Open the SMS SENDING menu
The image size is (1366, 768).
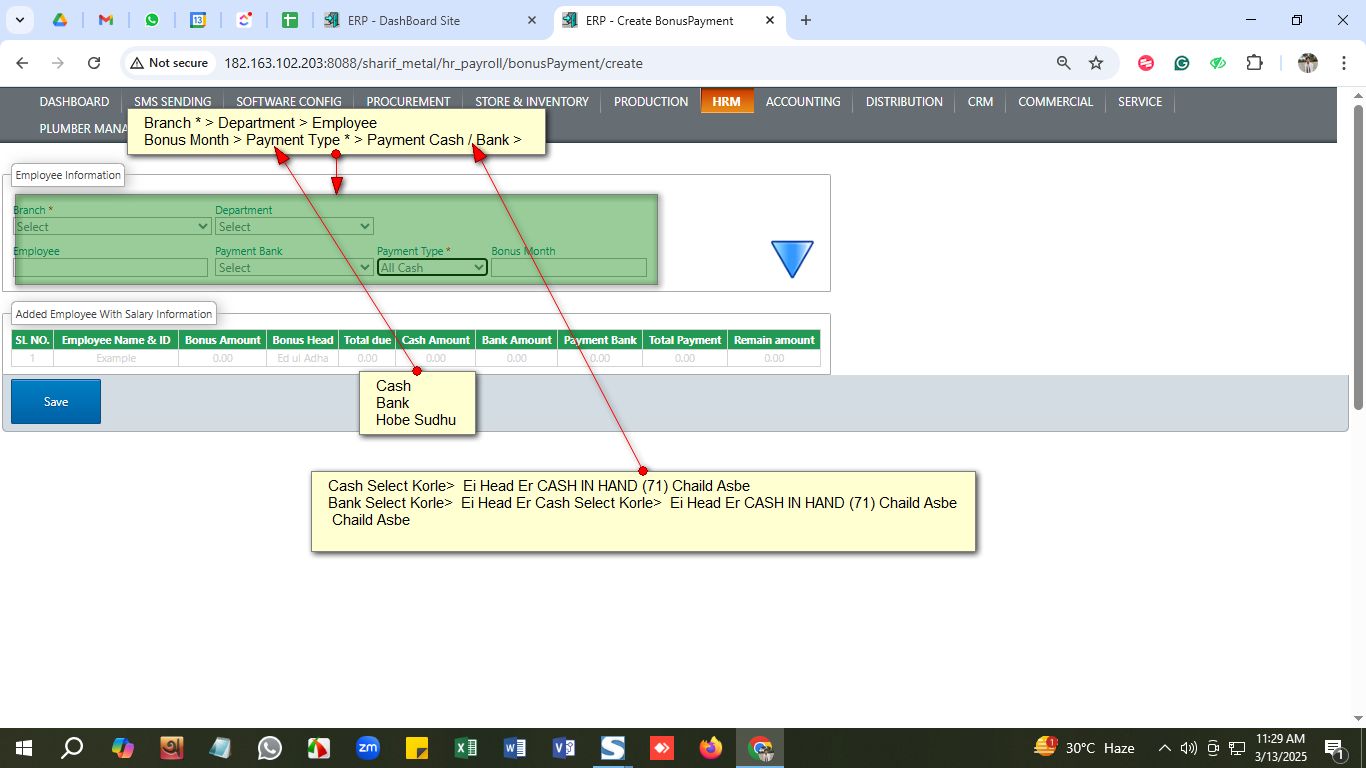coord(173,101)
